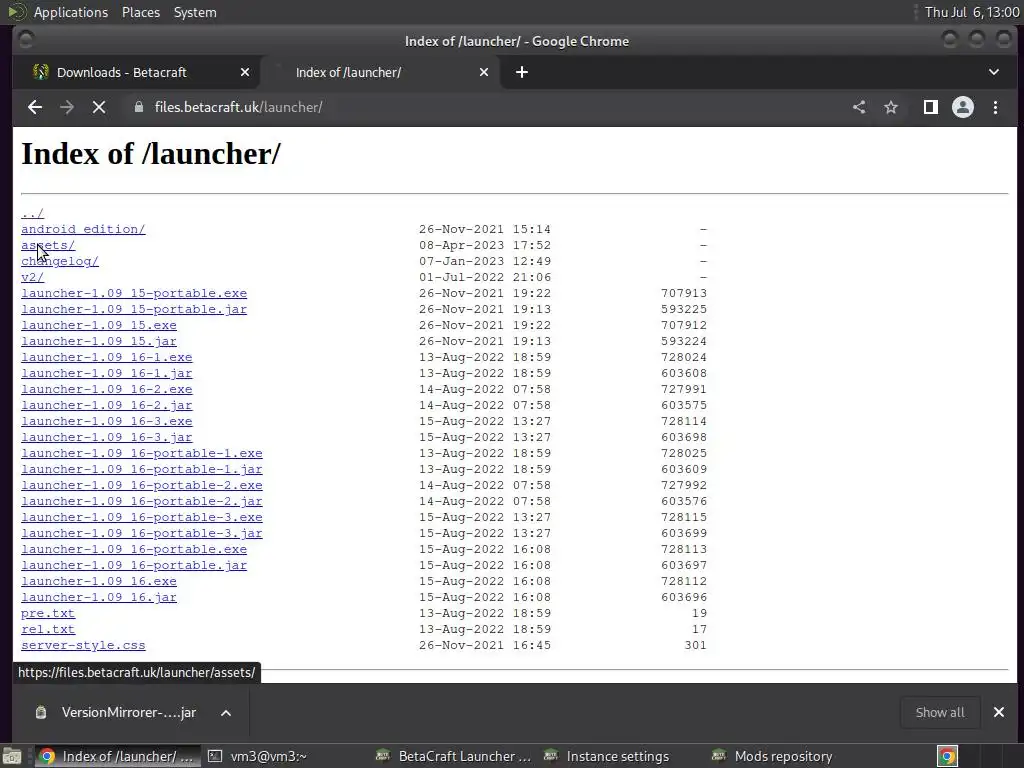Download launcher-1.09_16-portable.jar

click(134, 566)
